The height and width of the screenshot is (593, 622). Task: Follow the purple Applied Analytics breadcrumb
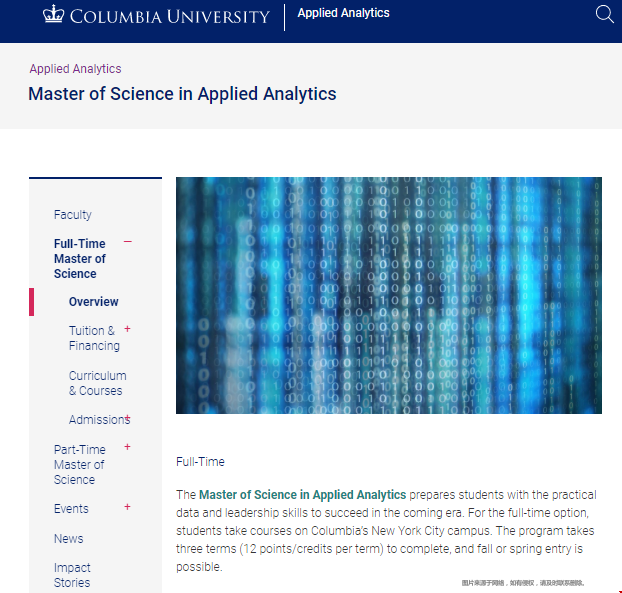[x=75, y=69]
